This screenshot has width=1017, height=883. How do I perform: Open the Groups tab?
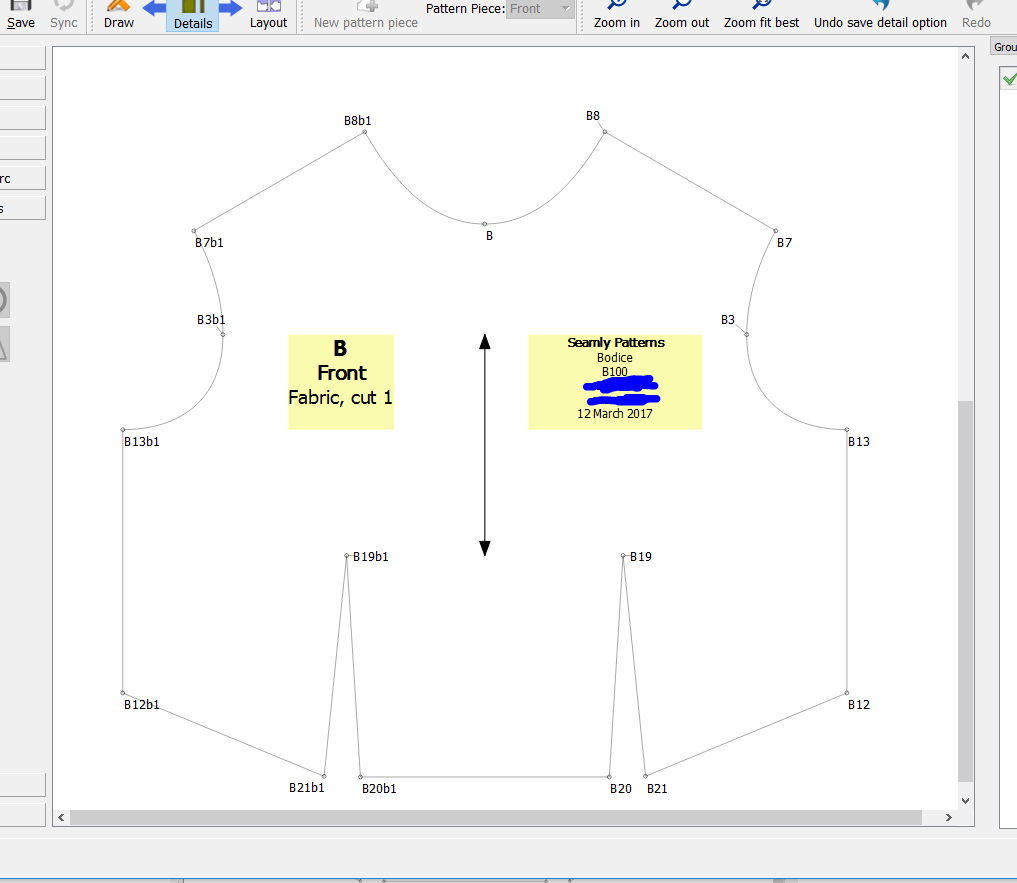pyautogui.click(x=1004, y=47)
